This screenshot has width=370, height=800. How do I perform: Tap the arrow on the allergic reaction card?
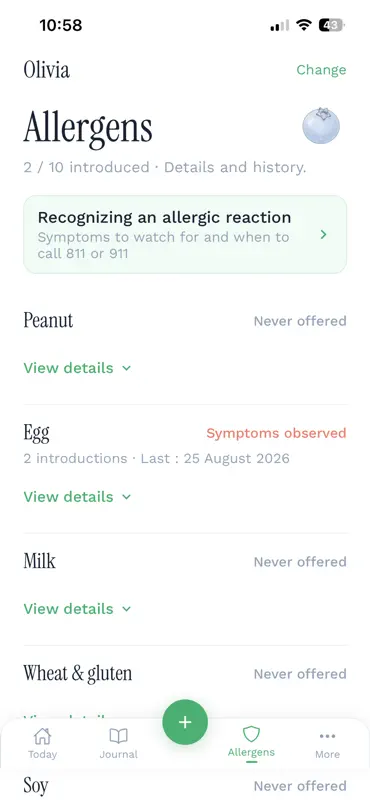[323, 235]
